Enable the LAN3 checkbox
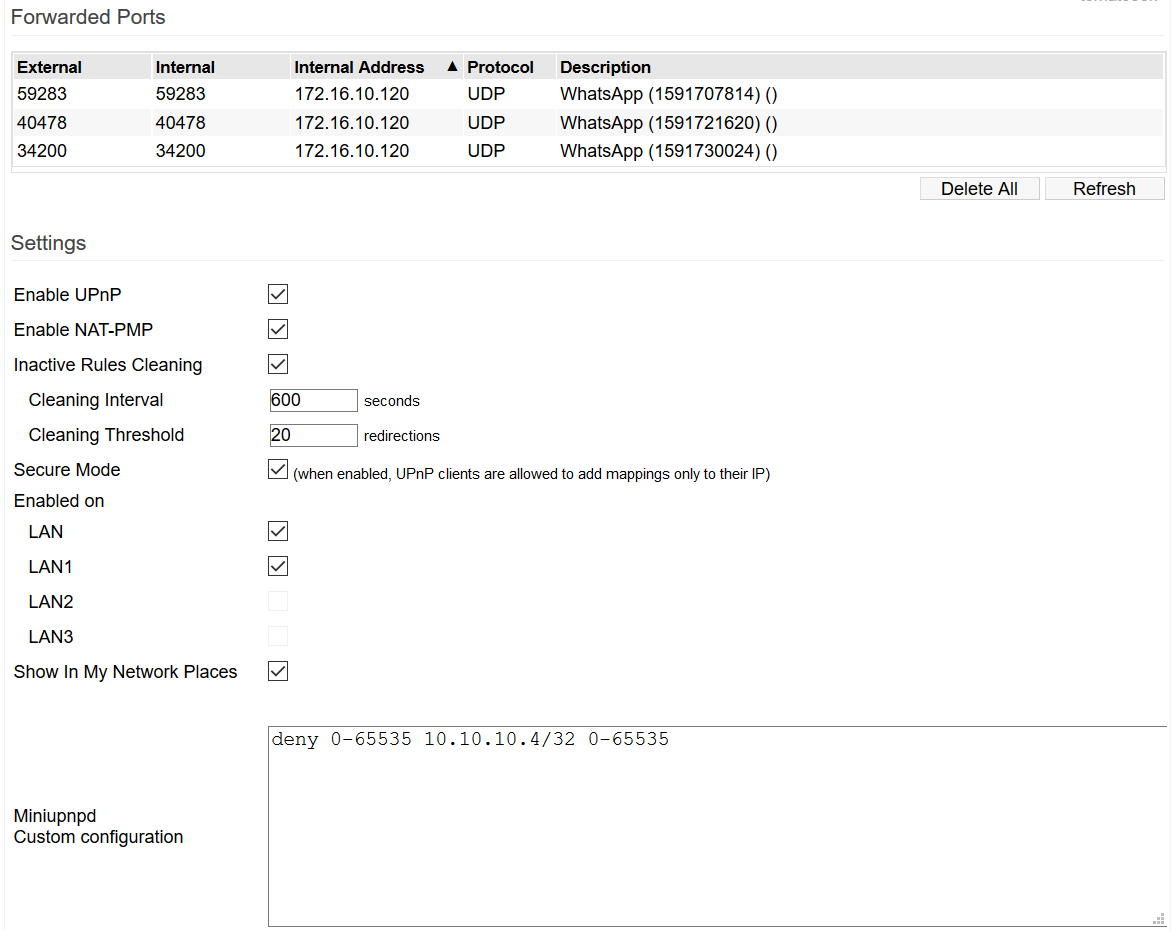Screen dimensions: 1171x931 click(x=278, y=637)
